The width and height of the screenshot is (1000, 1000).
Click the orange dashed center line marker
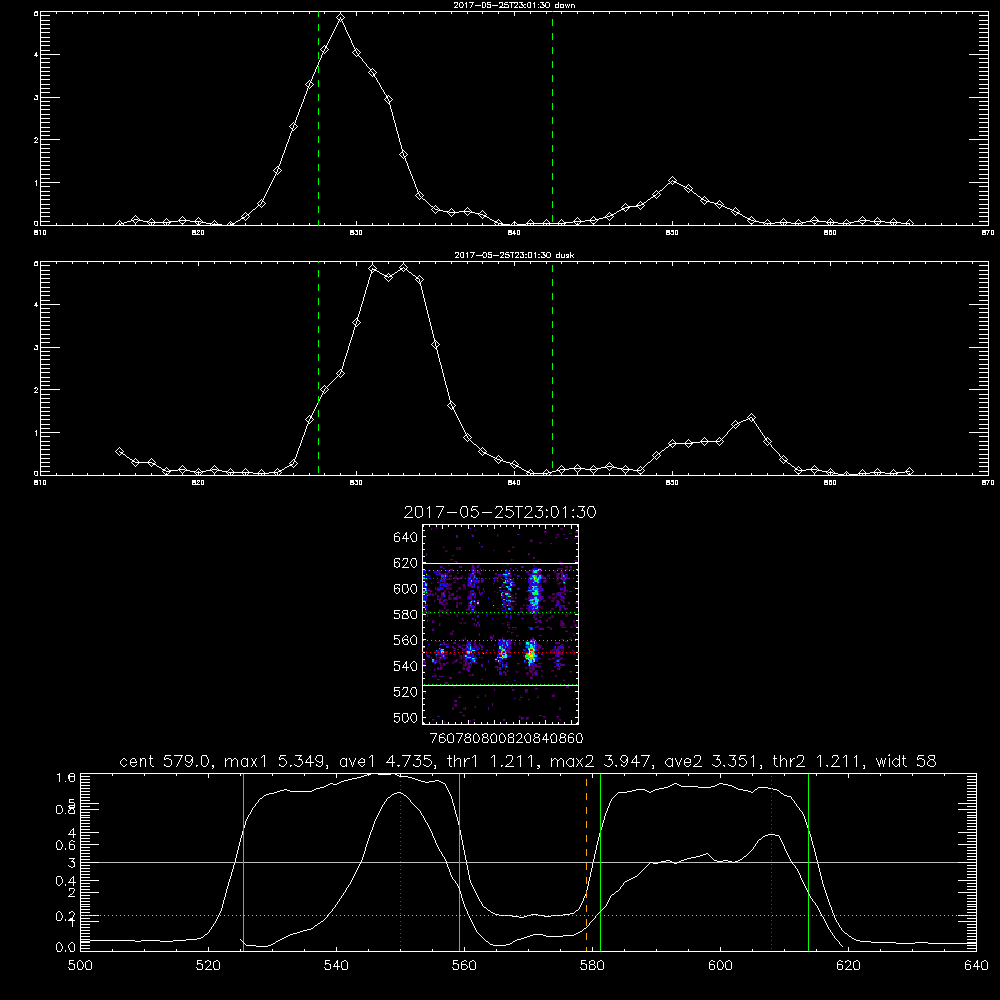pos(587,861)
